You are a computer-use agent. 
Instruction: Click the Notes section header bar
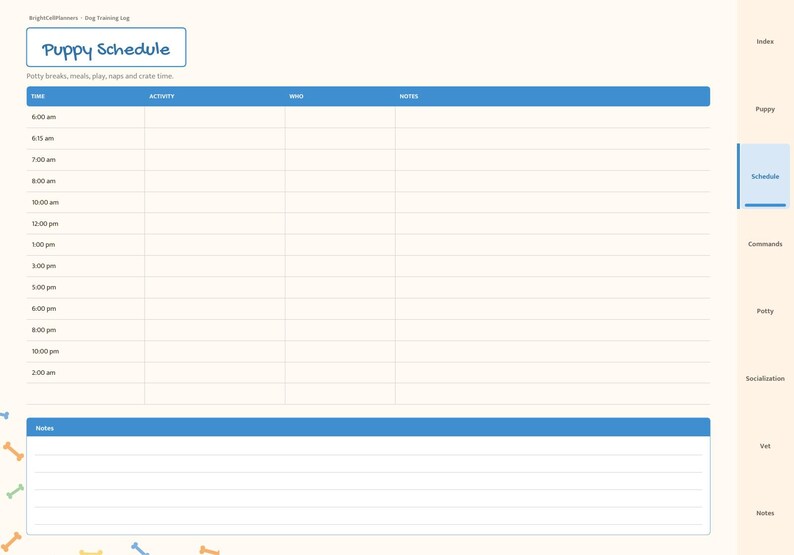tap(368, 427)
